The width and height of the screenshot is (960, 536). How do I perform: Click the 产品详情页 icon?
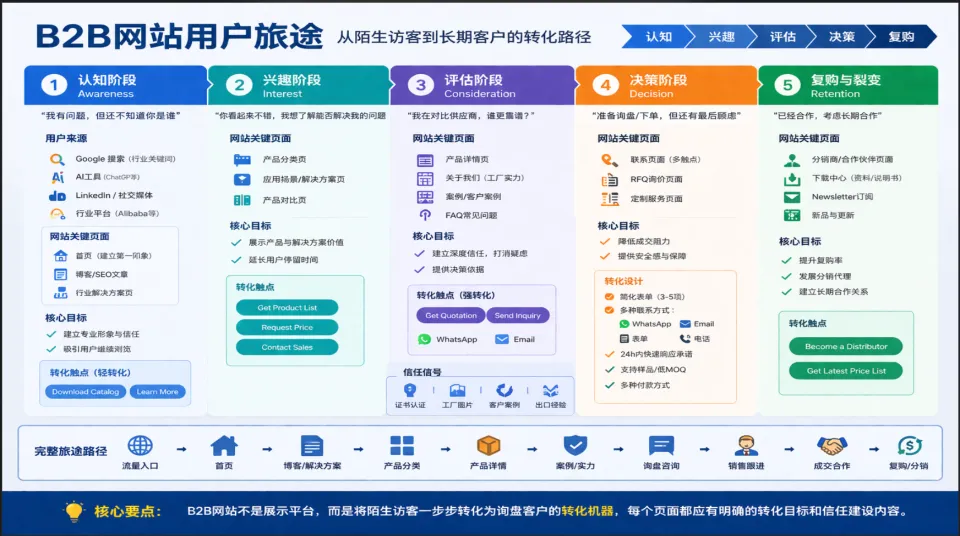(425, 160)
